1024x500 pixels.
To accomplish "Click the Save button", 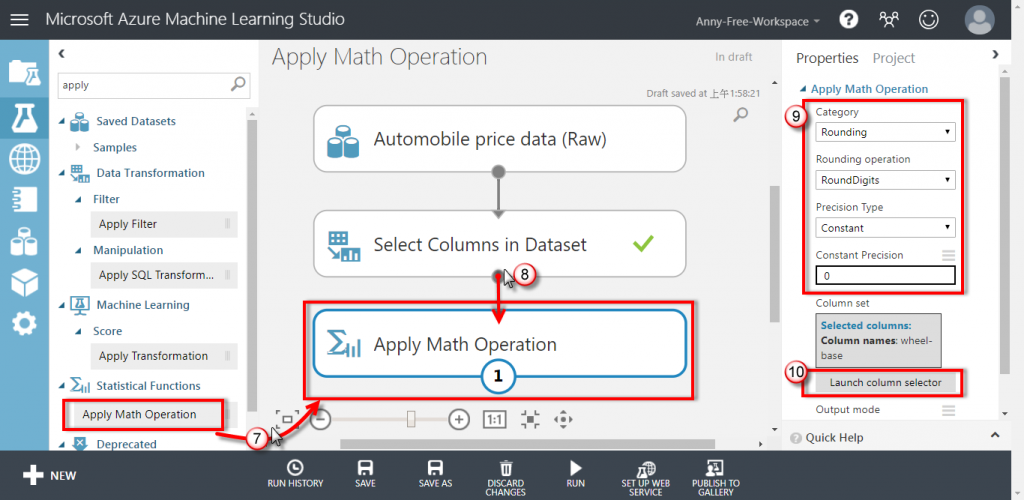I will 365,474.
